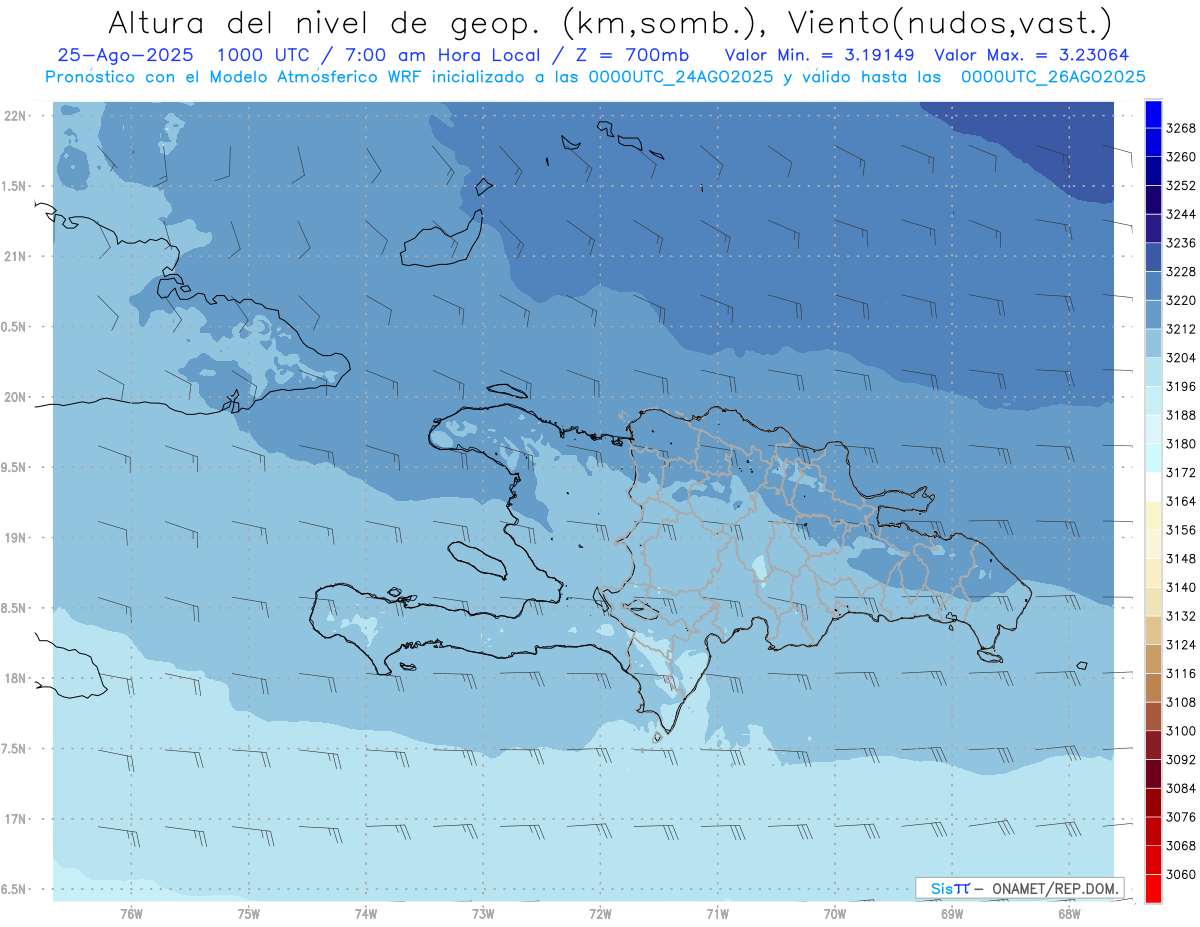Click the colorbar swatch between 3228 and 3220
The image size is (1200, 927).
tap(1153, 286)
